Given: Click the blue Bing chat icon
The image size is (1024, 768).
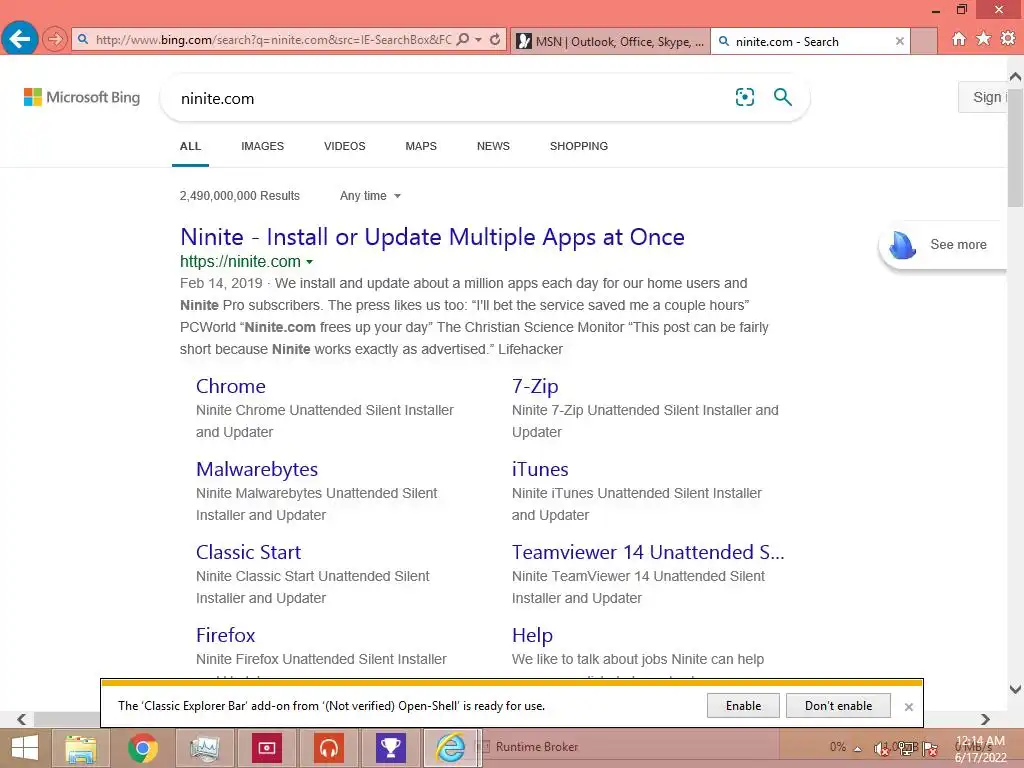Looking at the screenshot, I should [x=903, y=245].
